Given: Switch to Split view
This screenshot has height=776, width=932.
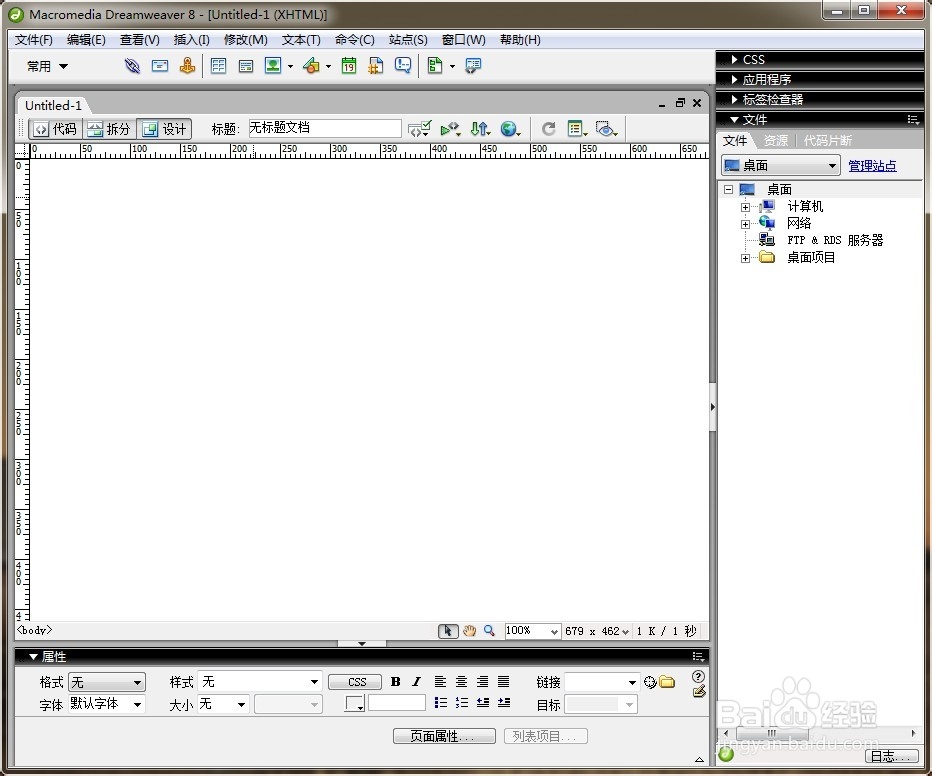Looking at the screenshot, I should 109,129.
